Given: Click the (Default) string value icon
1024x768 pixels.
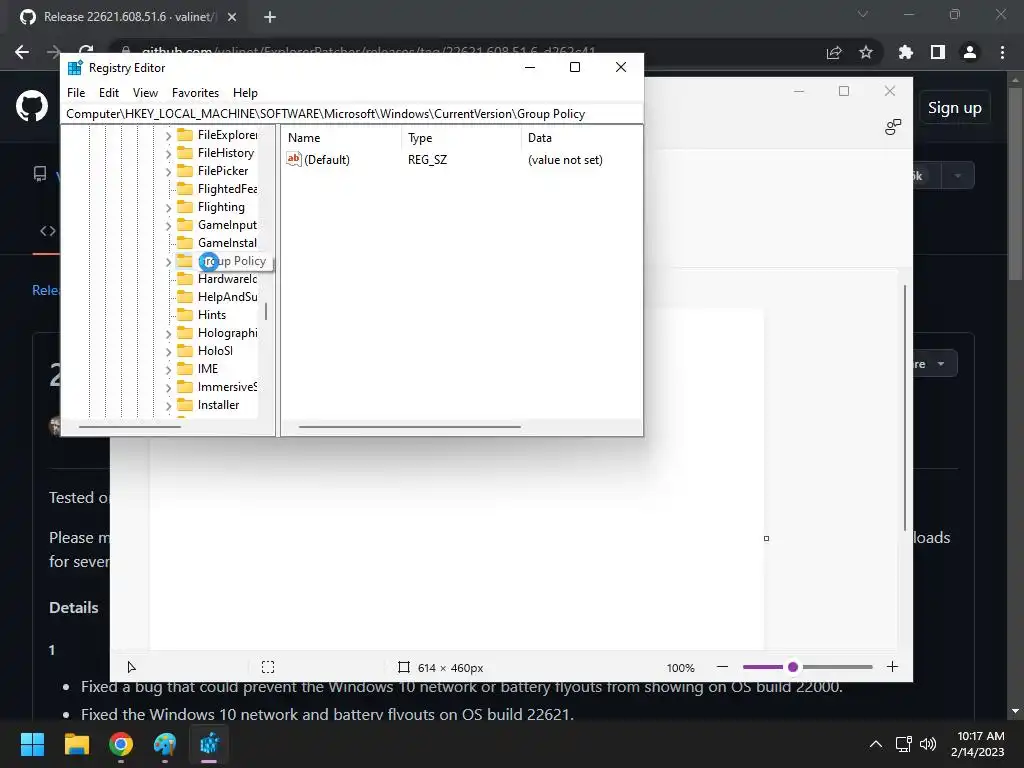Looking at the screenshot, I should coord(294,159).
